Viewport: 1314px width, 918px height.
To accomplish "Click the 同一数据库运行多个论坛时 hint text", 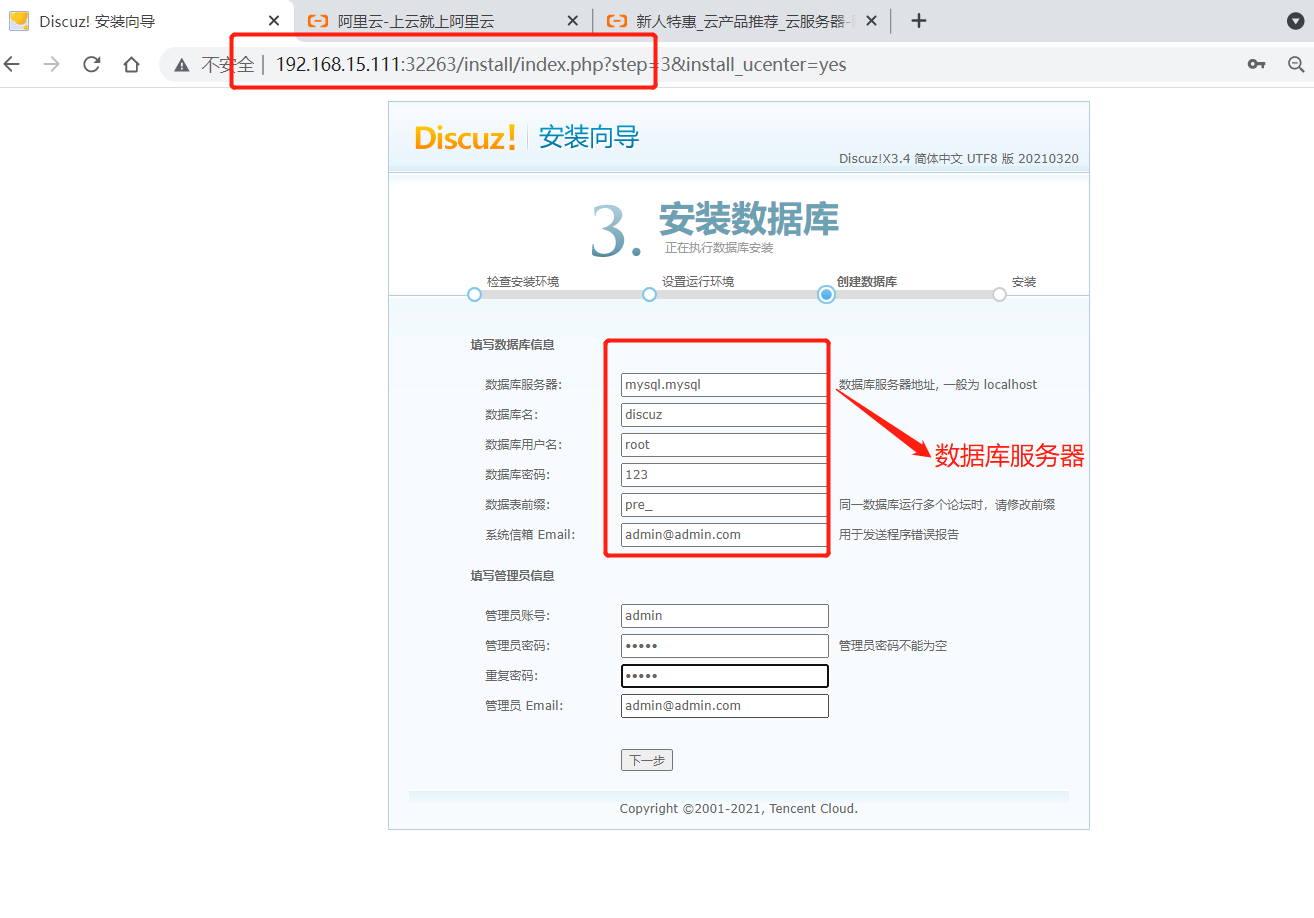I will [946, 505].
